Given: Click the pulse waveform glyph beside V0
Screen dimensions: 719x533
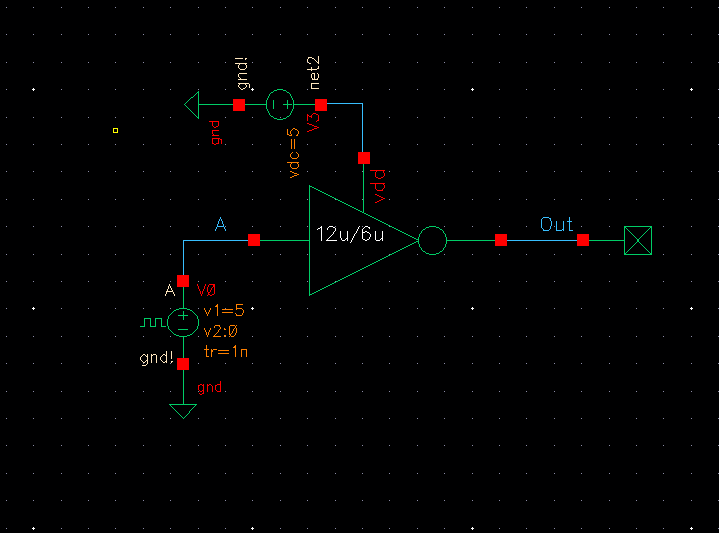Looking at the screenshot, I should [153, 322].
